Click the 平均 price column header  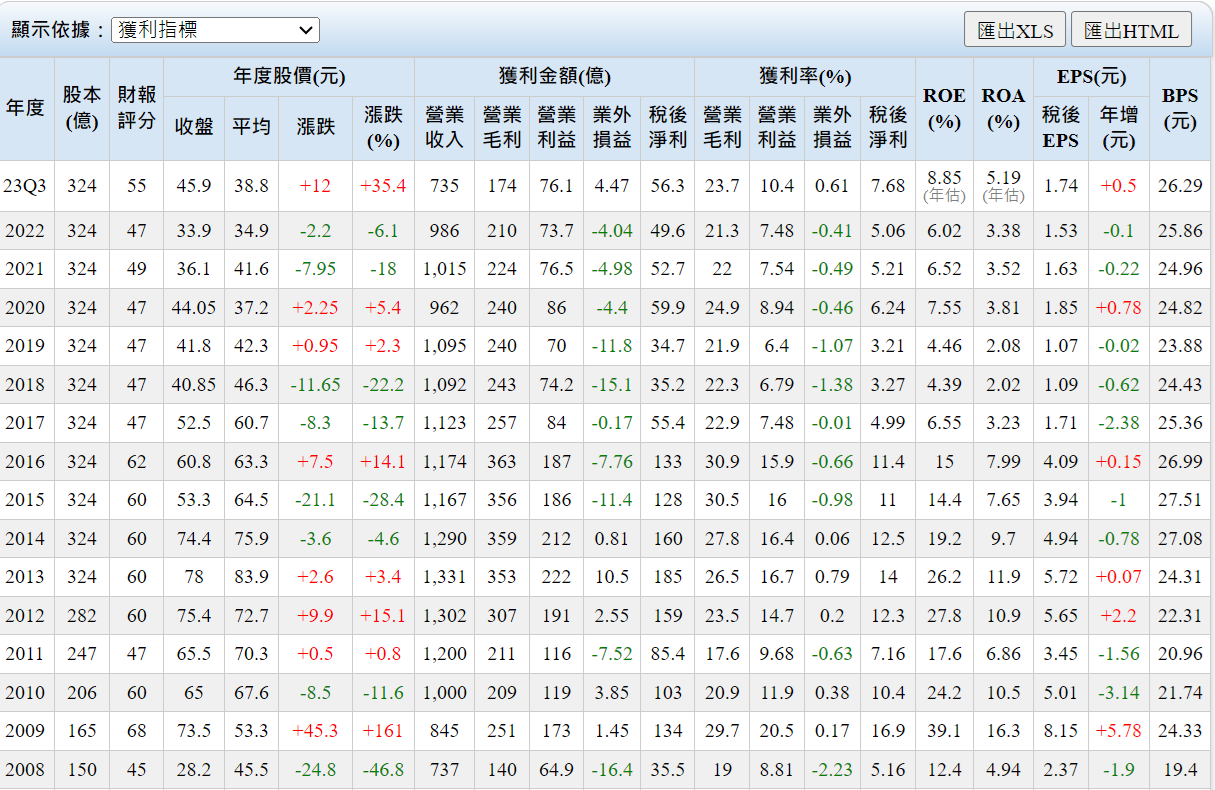[x=252, y=127]
